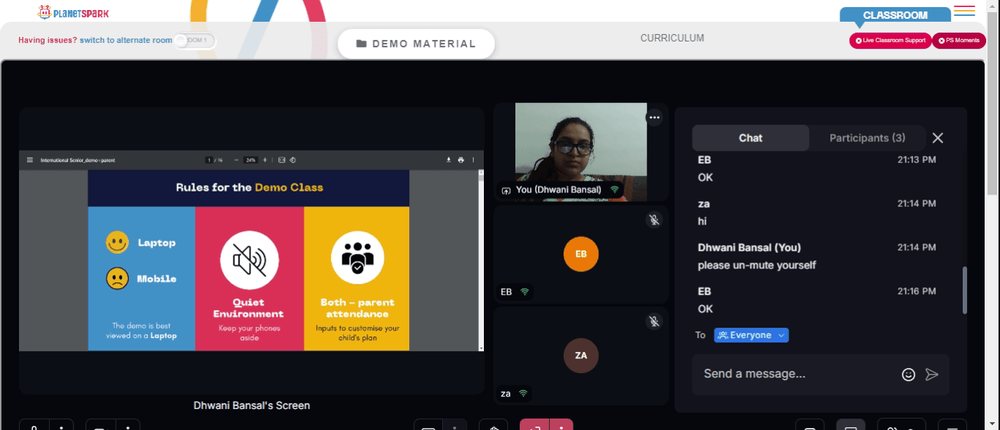Download the shared PDF

coord(449,160)
